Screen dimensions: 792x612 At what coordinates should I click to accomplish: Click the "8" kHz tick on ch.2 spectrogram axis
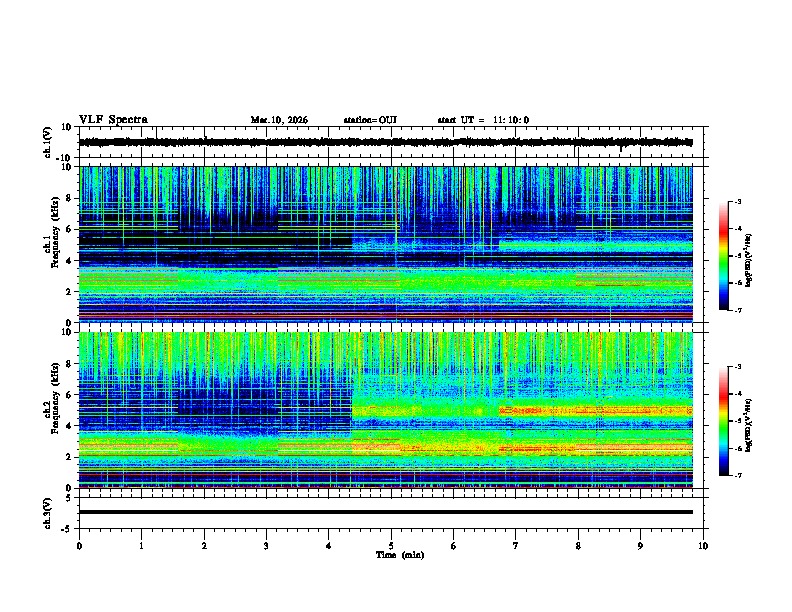click(x=70, y=364)
